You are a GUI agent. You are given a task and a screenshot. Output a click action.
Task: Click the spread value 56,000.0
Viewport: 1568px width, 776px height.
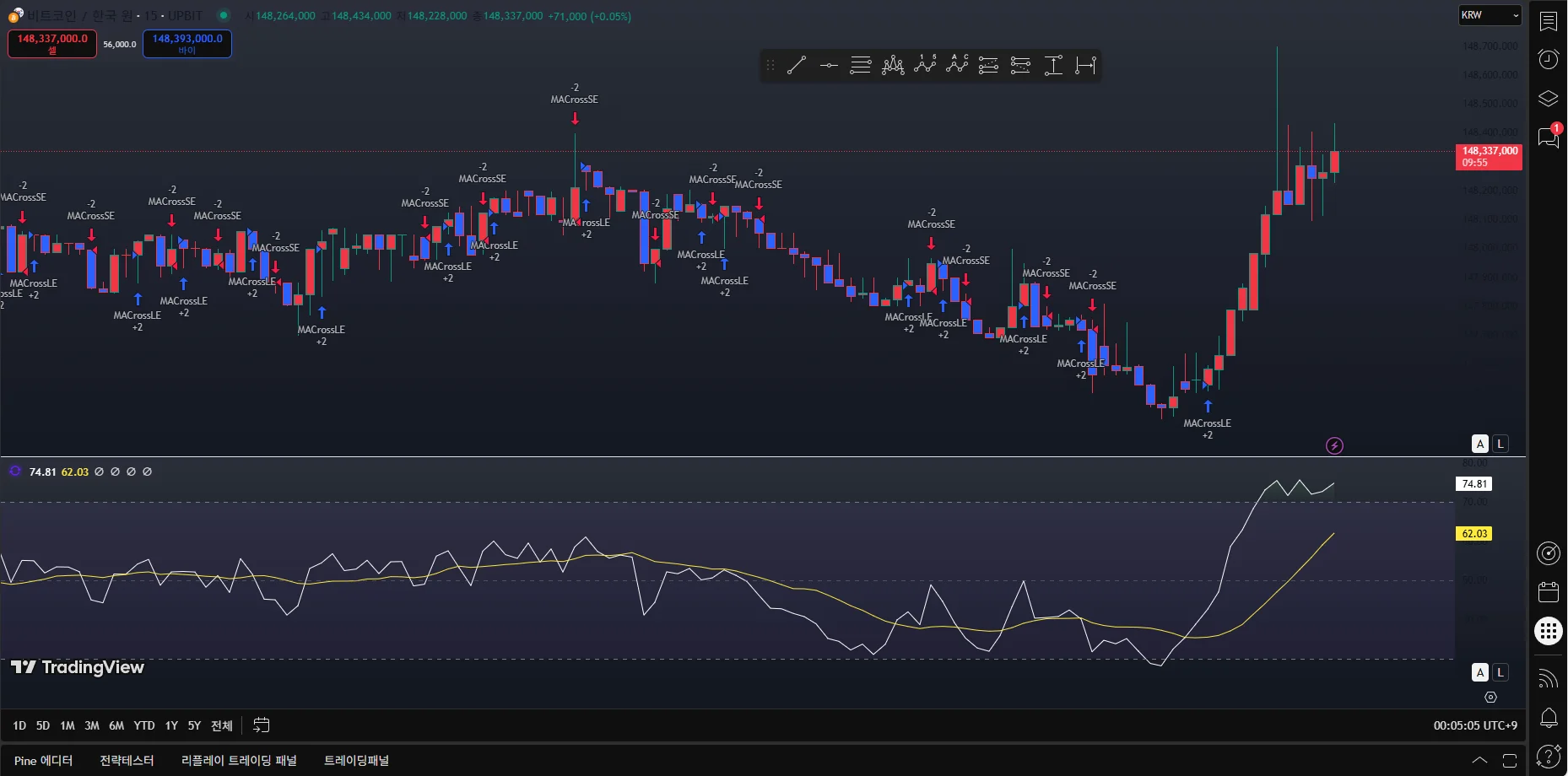point(120,45)
